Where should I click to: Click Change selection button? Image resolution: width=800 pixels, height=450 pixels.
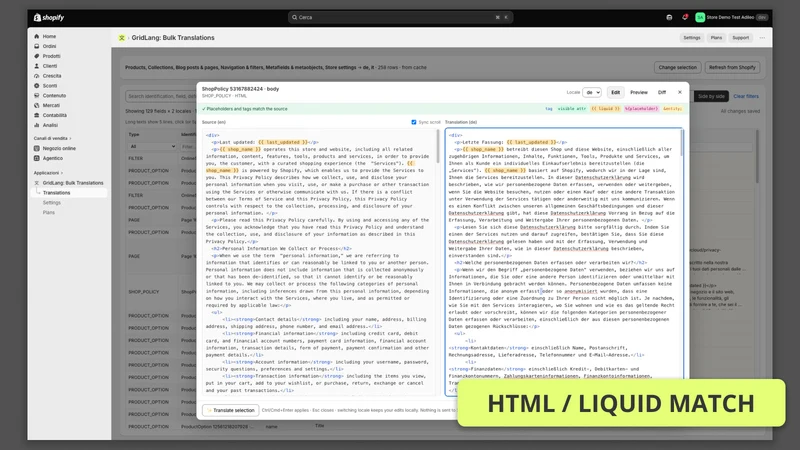point(678,67)
